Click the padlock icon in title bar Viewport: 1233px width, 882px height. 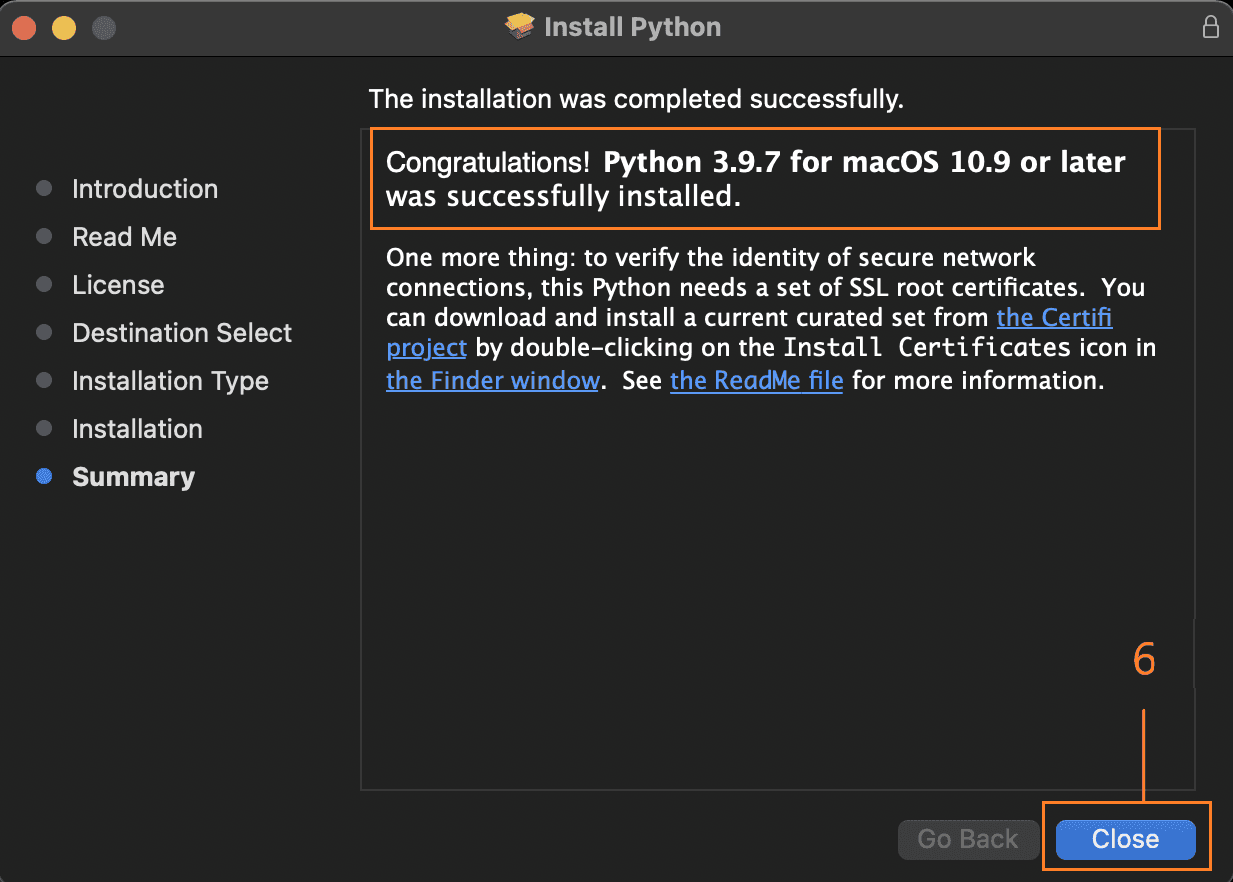point(1210,27)
